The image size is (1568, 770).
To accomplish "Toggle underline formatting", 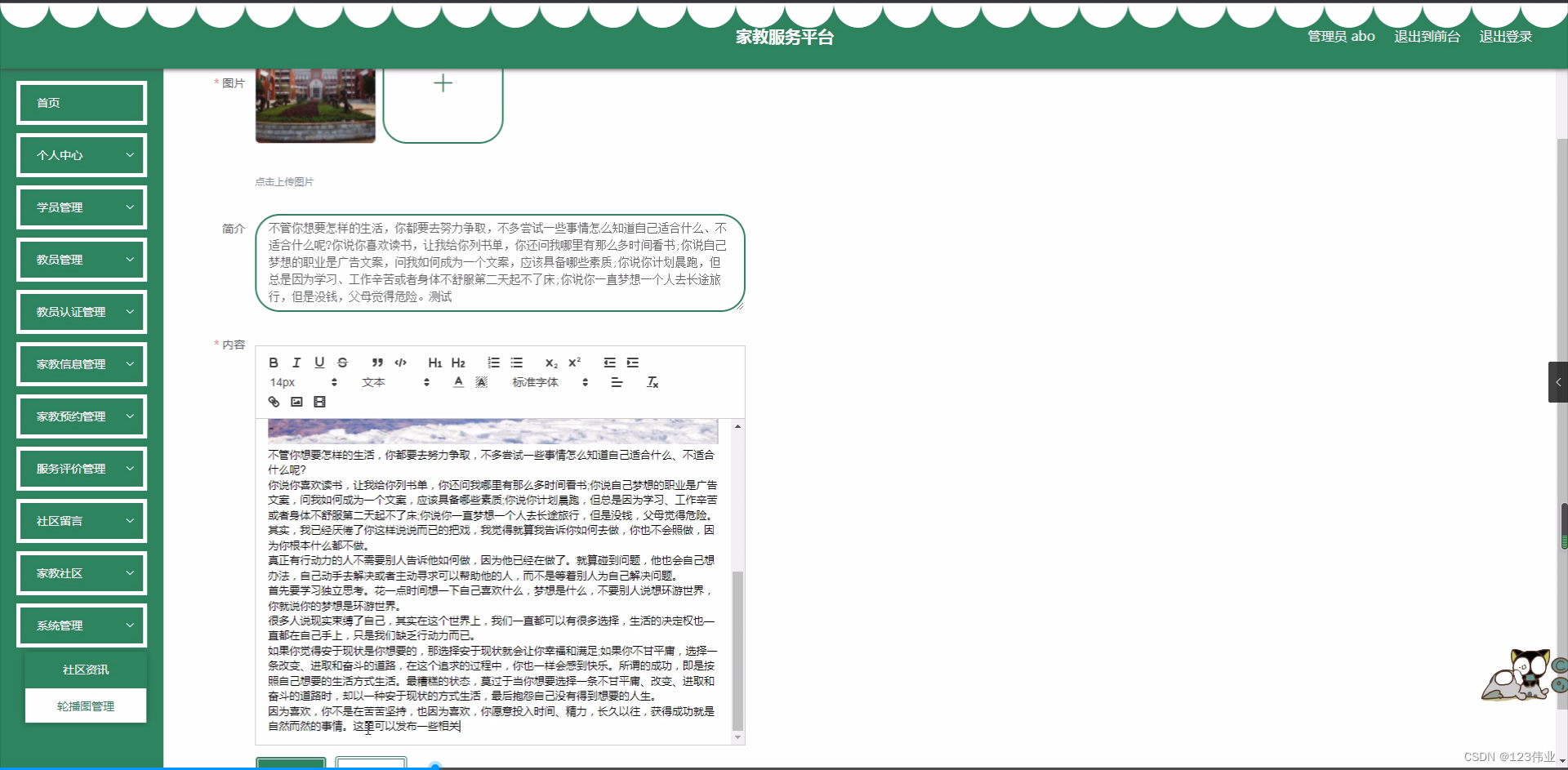I will coord(319,363).
